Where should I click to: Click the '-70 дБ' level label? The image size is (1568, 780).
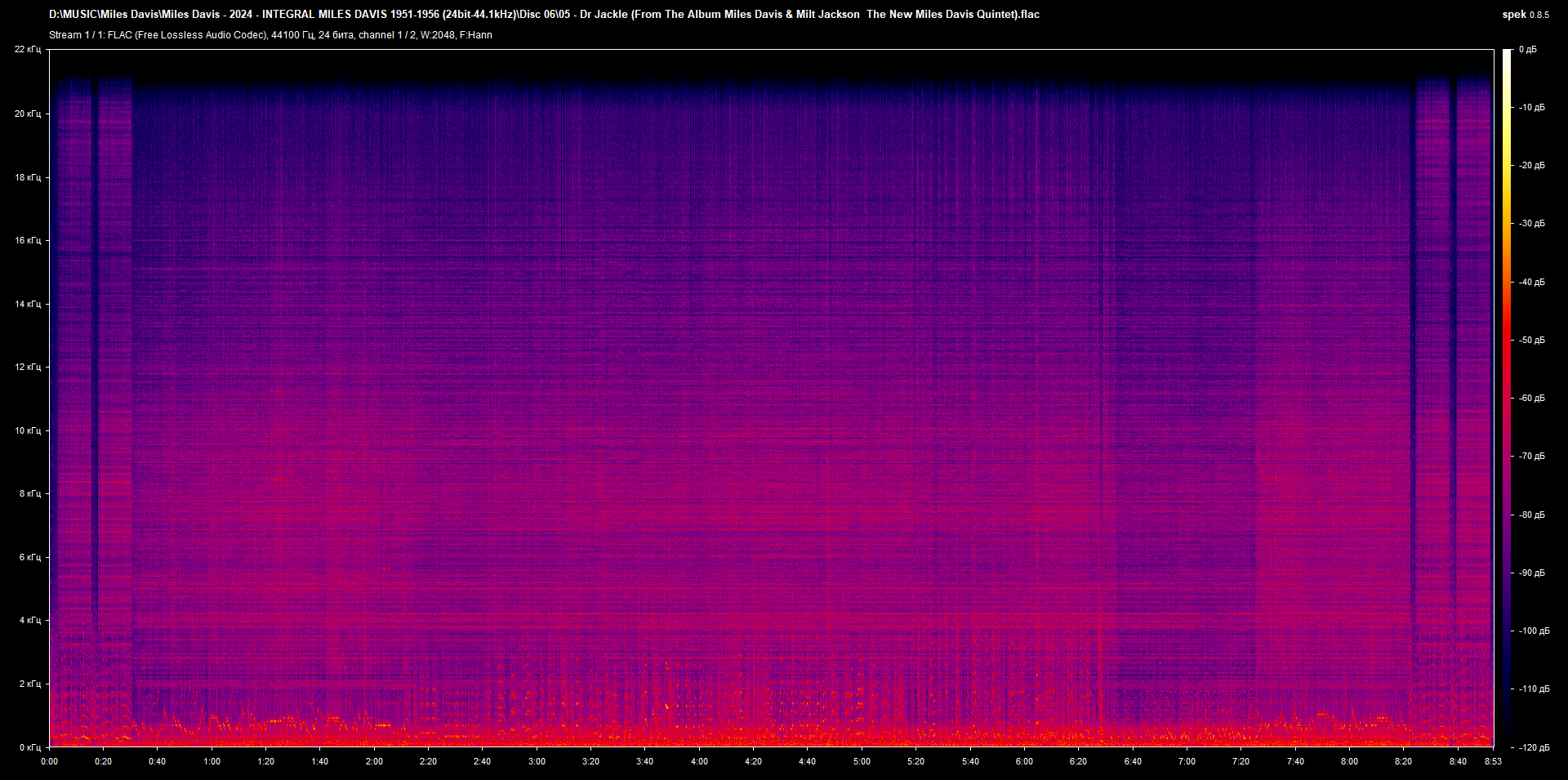(1532, 456)
